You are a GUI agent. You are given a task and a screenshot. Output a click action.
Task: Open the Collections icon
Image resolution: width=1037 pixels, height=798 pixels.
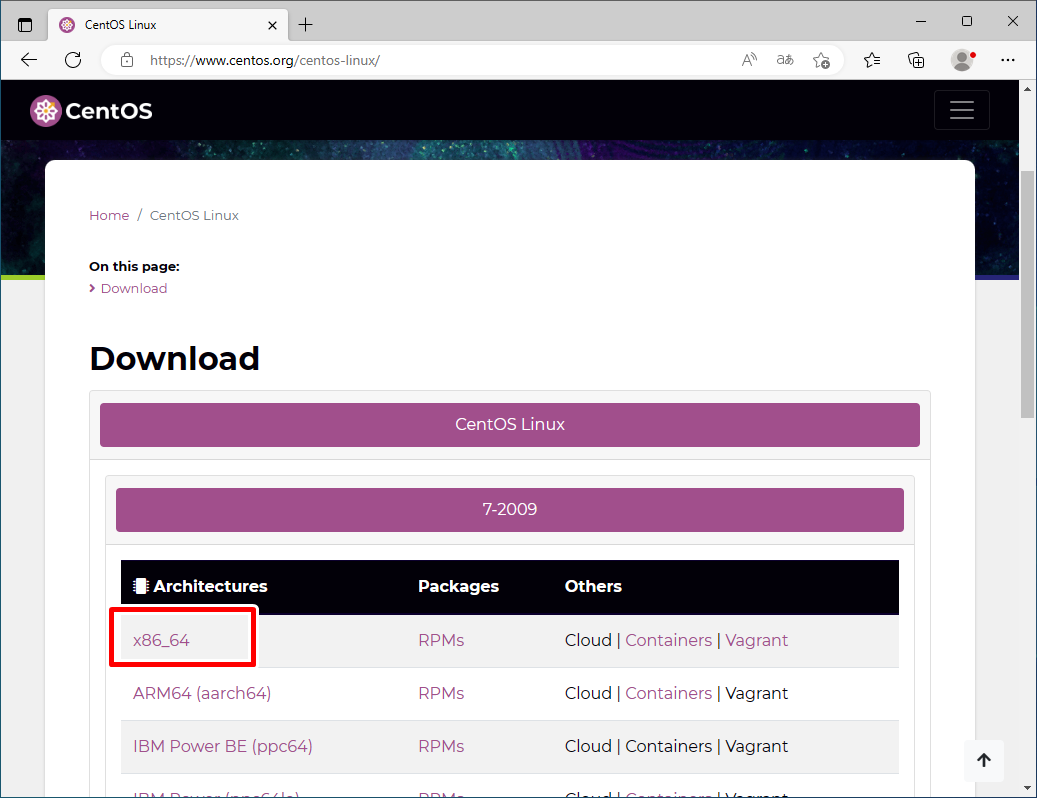[x=916, y=60]
